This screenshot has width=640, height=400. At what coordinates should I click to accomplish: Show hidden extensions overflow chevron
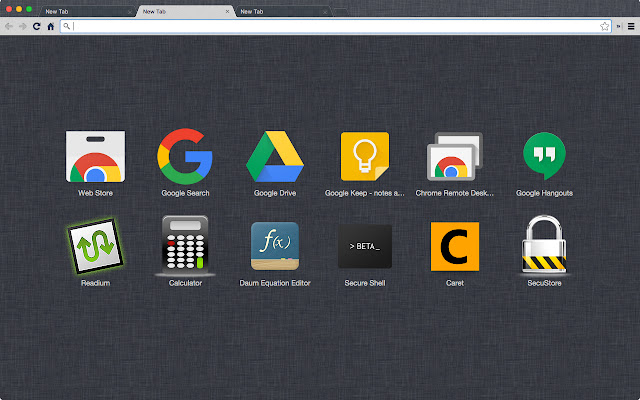(x=618, y=27)
